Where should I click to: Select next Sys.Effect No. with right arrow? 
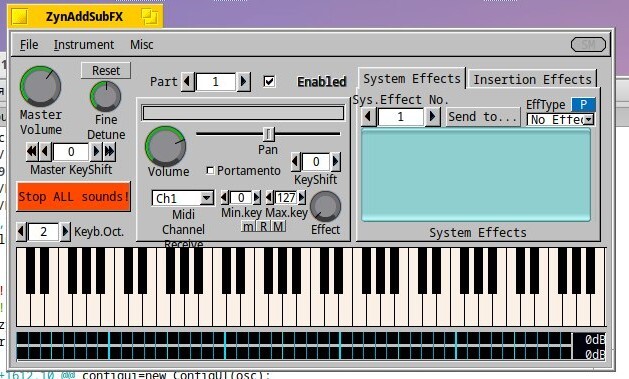[x=432, y=117]
